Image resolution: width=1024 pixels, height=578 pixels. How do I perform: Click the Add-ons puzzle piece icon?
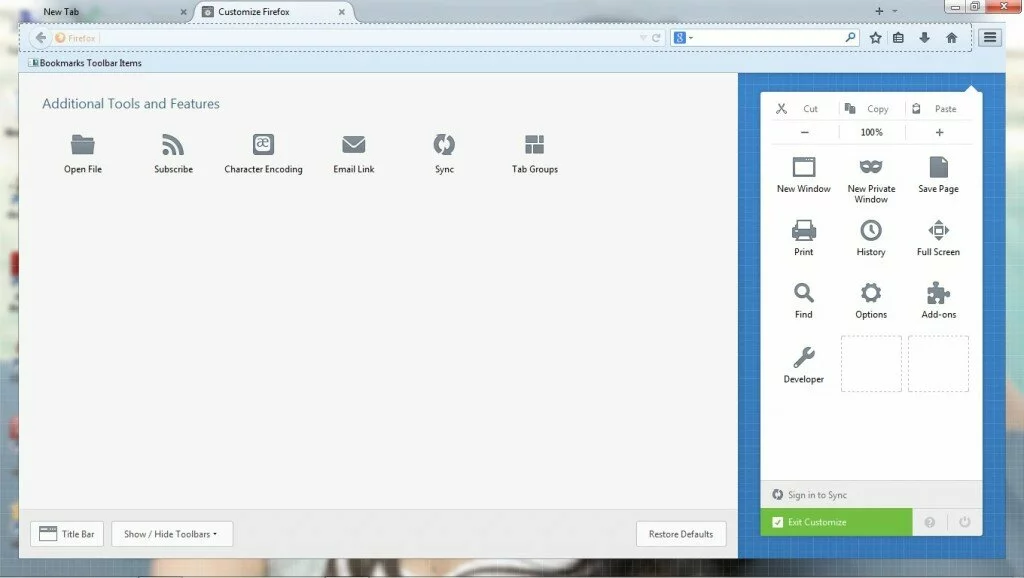(x=938, y=293)
